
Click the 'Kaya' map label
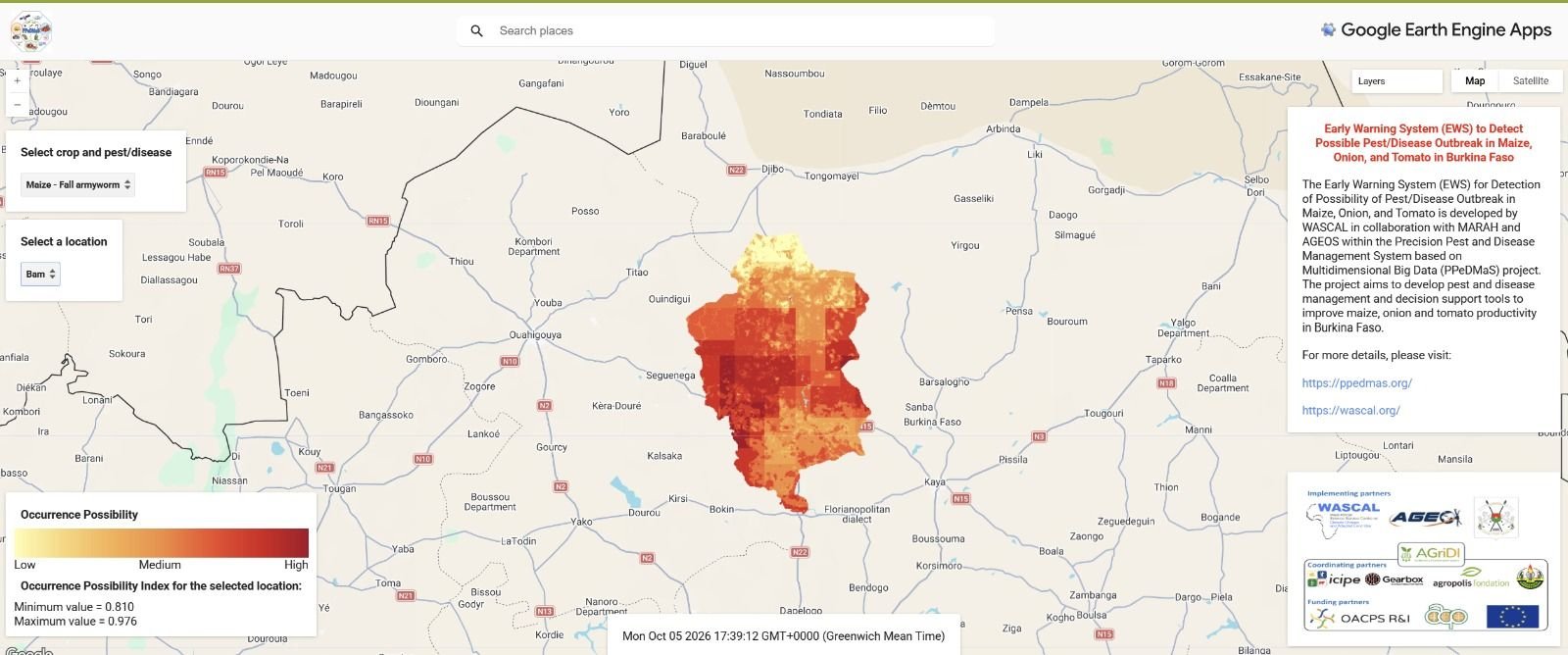(x=935, y=482)
